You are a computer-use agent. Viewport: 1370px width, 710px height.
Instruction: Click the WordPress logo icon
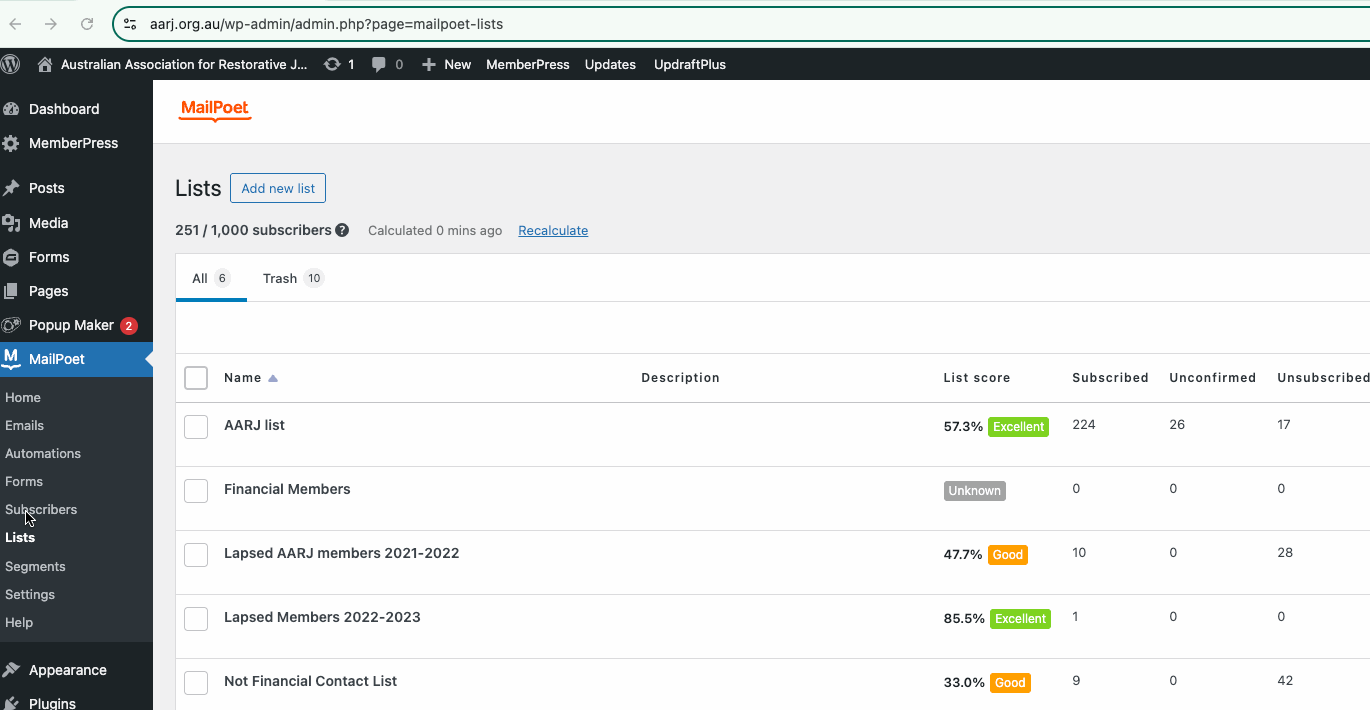click(11, 64)
